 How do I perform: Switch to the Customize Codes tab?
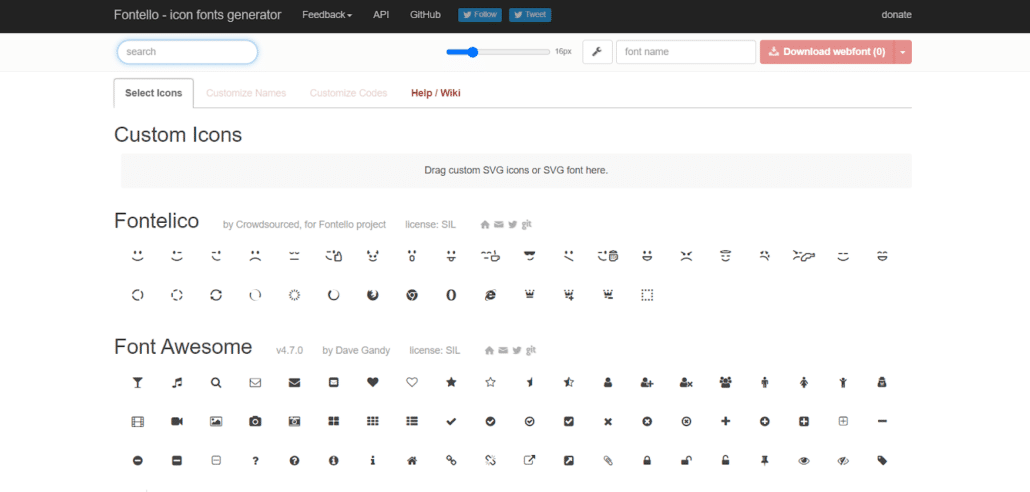pyautogui.click(x=349, y=93)
